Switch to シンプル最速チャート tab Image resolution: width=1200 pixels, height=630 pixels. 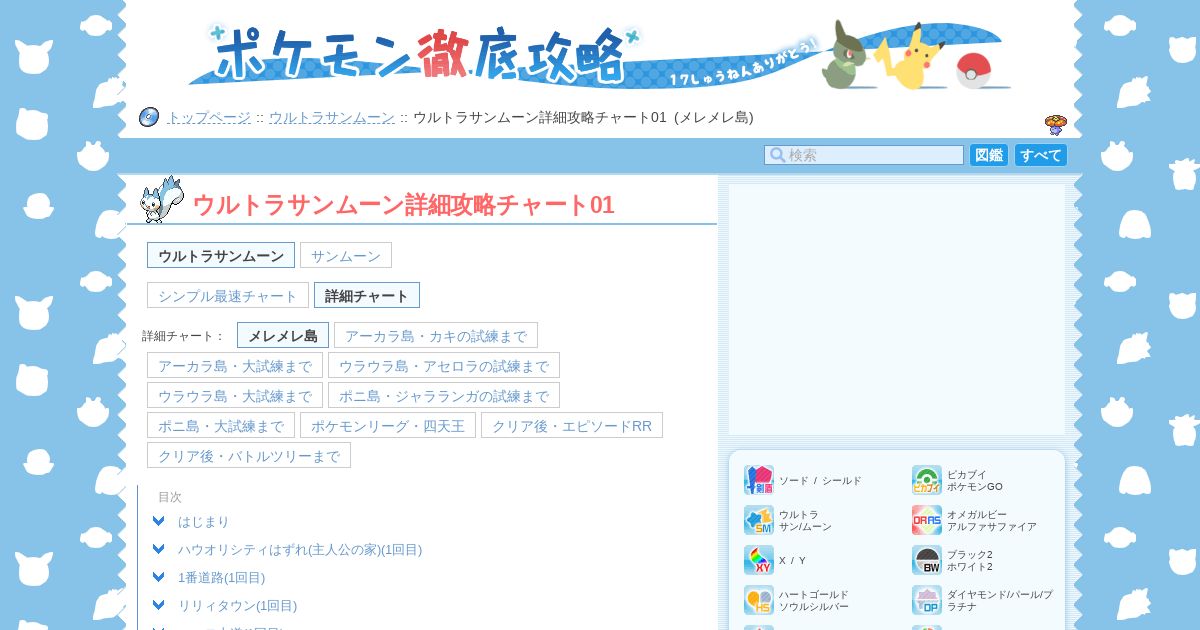(x=228, y=295)
